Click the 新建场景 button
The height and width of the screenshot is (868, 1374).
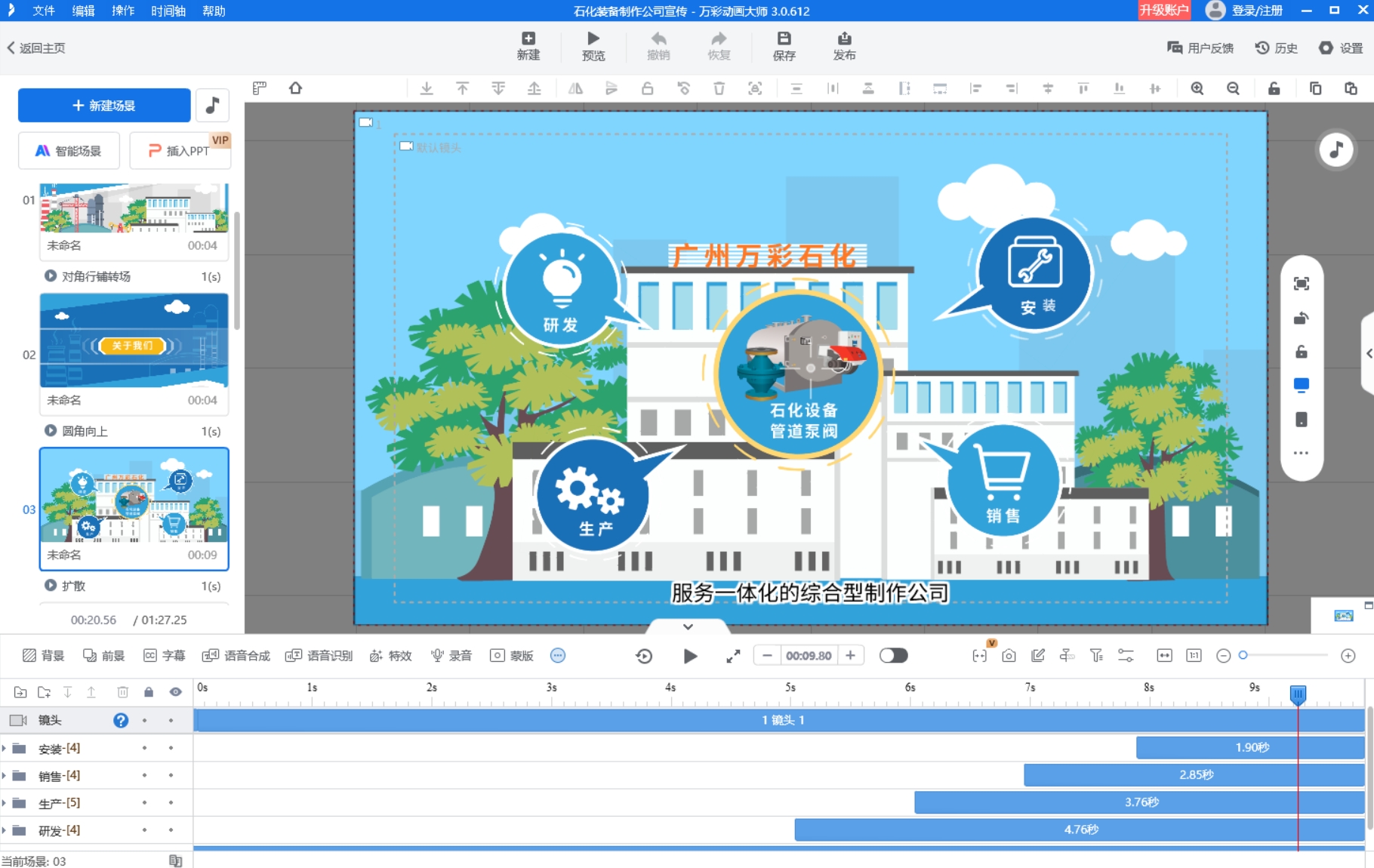[104, 106]
